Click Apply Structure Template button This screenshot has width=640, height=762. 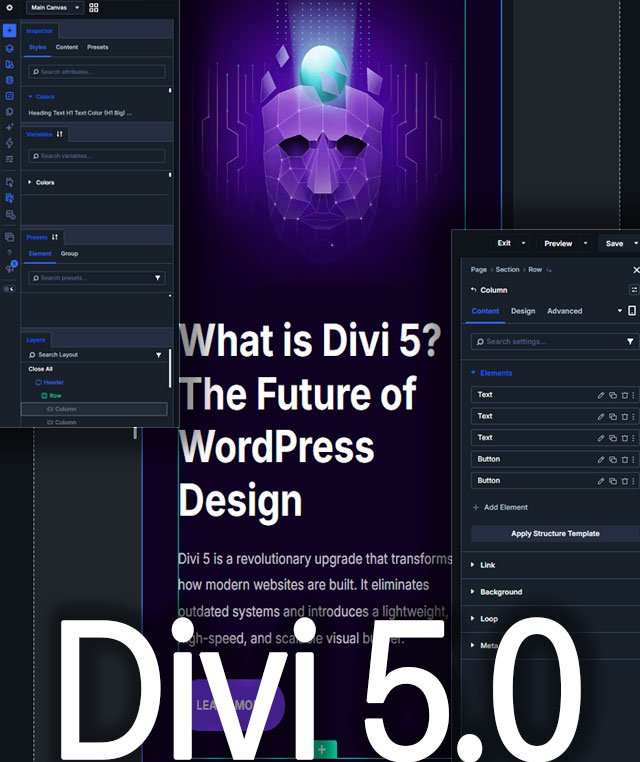click(555, 534)
